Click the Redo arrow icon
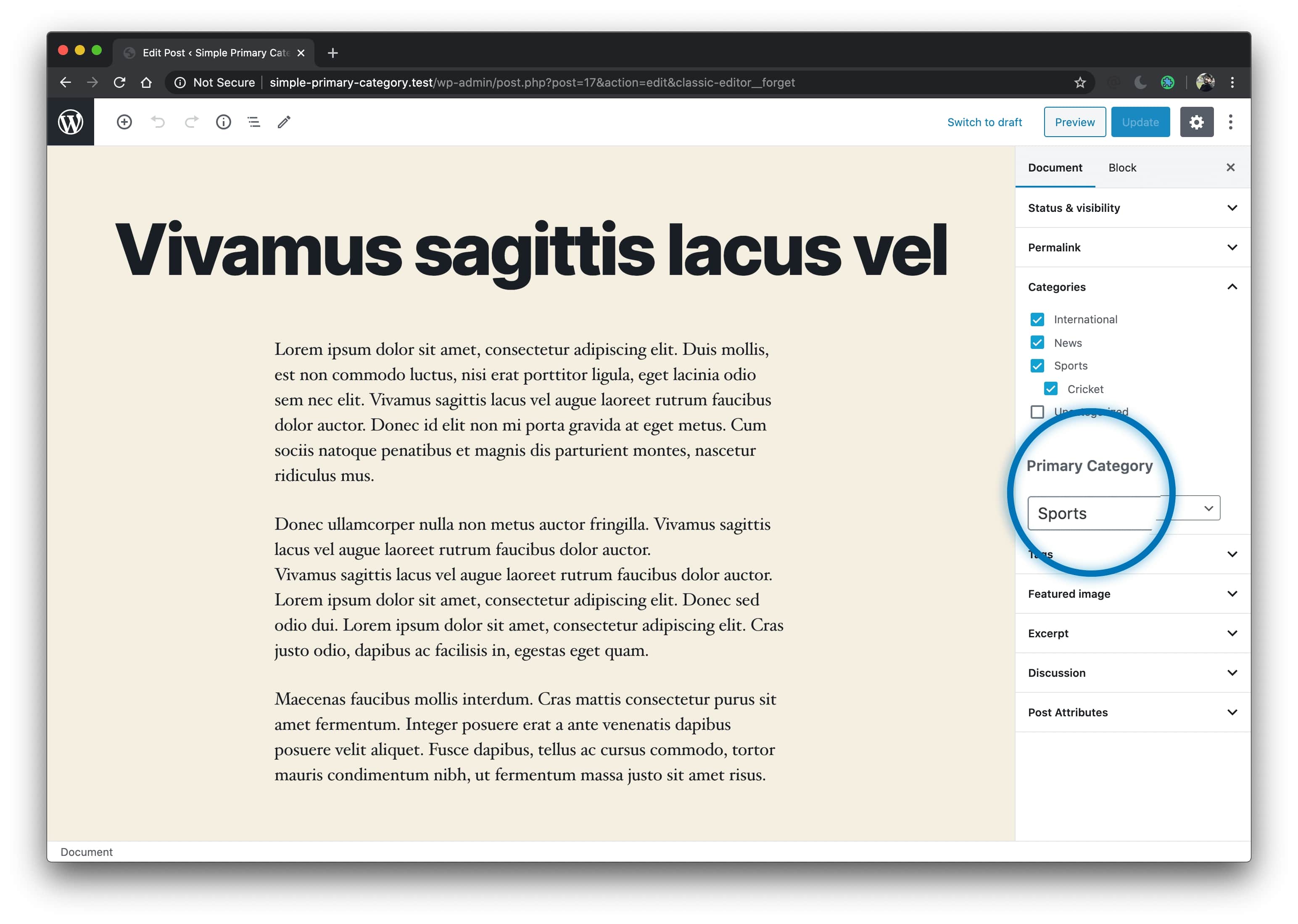Screen dimensions: 1298x924 [191, 122]
